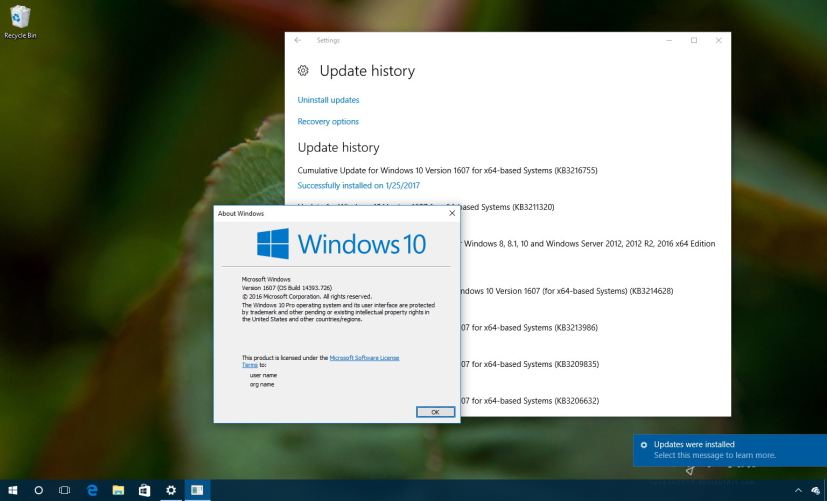Open the Start menu

pos(13,490)
